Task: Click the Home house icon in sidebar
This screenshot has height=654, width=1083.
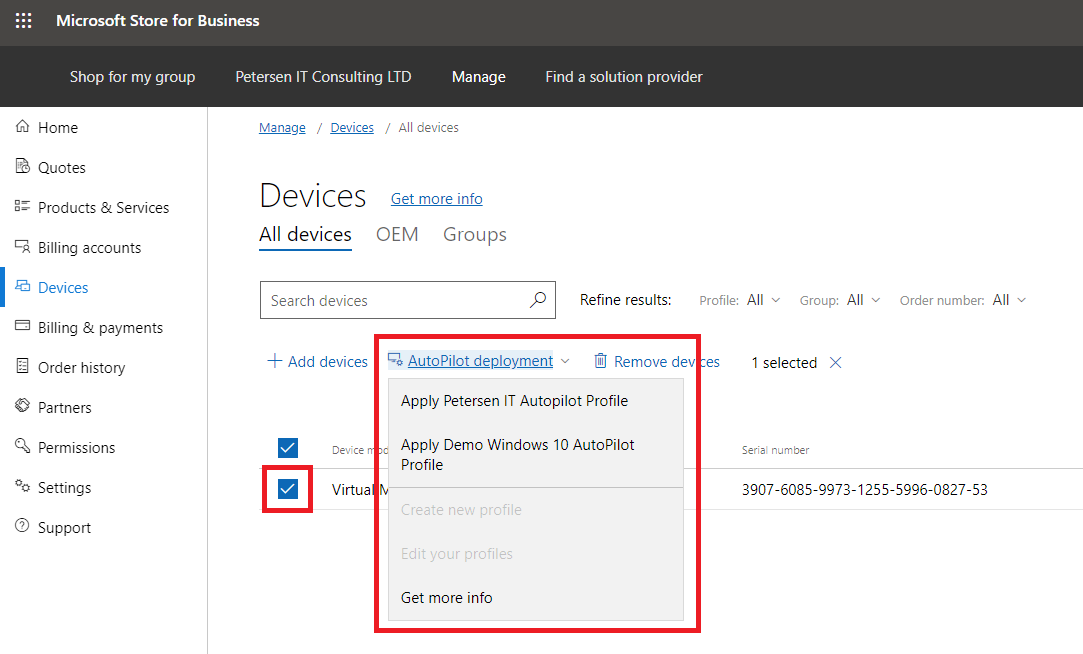Action: (22, 126)
